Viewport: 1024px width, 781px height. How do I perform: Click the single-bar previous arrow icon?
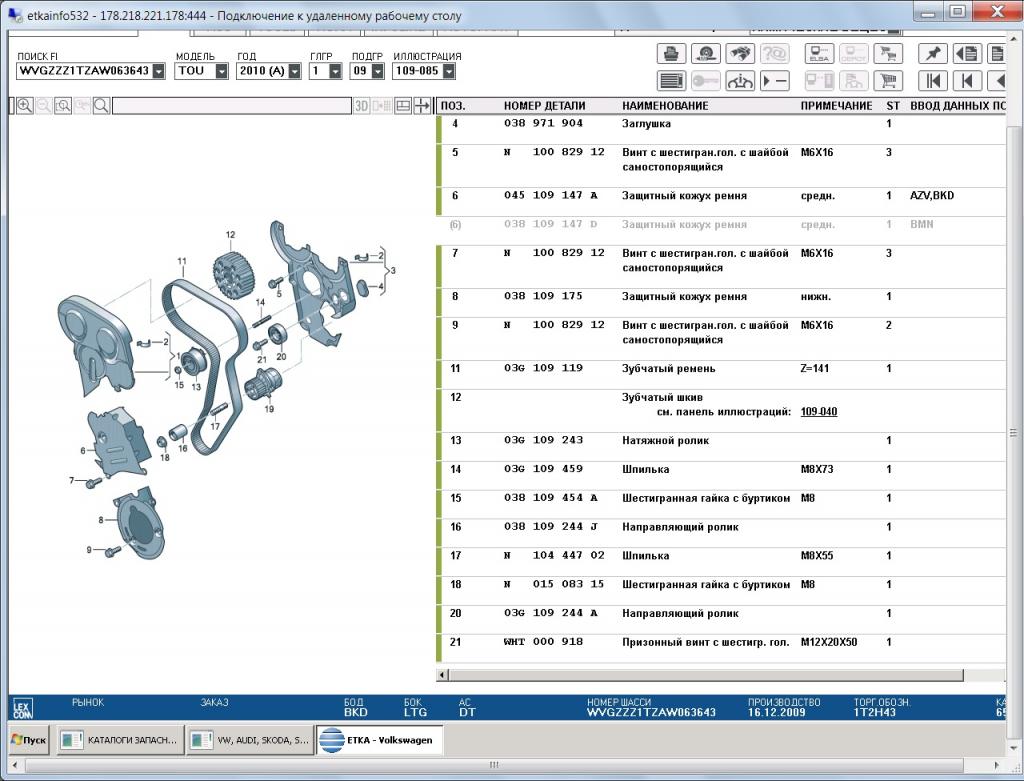point(967,81)
